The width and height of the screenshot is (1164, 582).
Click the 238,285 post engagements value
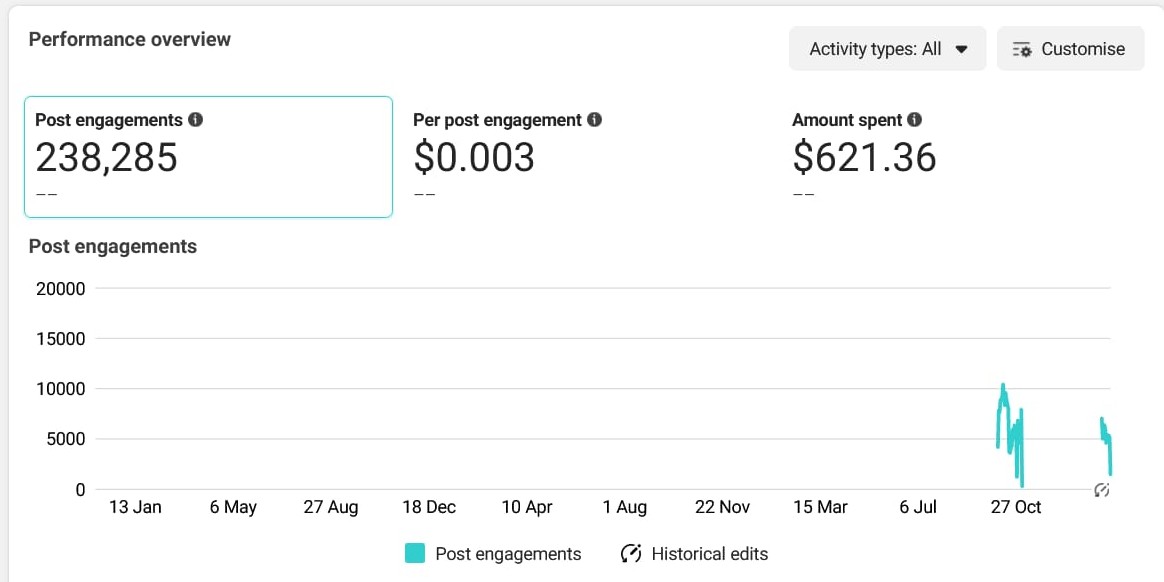(107, 158)
